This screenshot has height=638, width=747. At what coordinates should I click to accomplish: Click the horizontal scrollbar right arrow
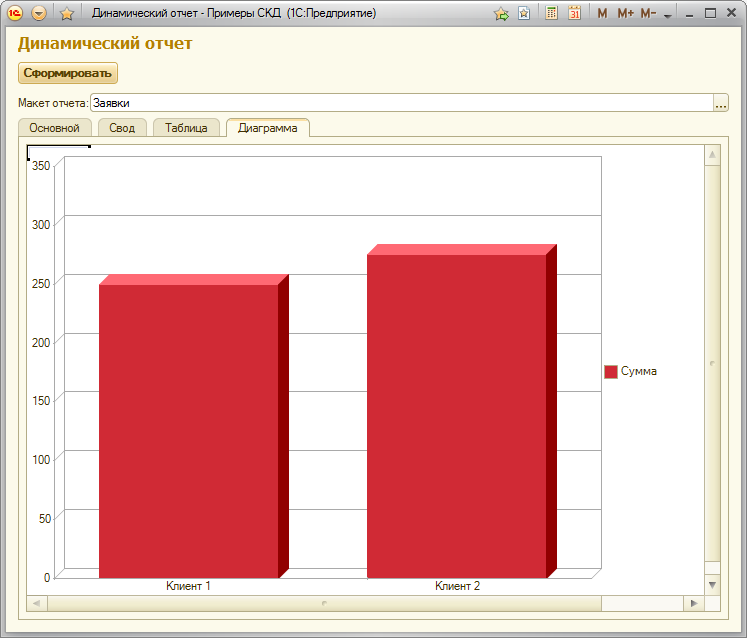click(694, 603)
